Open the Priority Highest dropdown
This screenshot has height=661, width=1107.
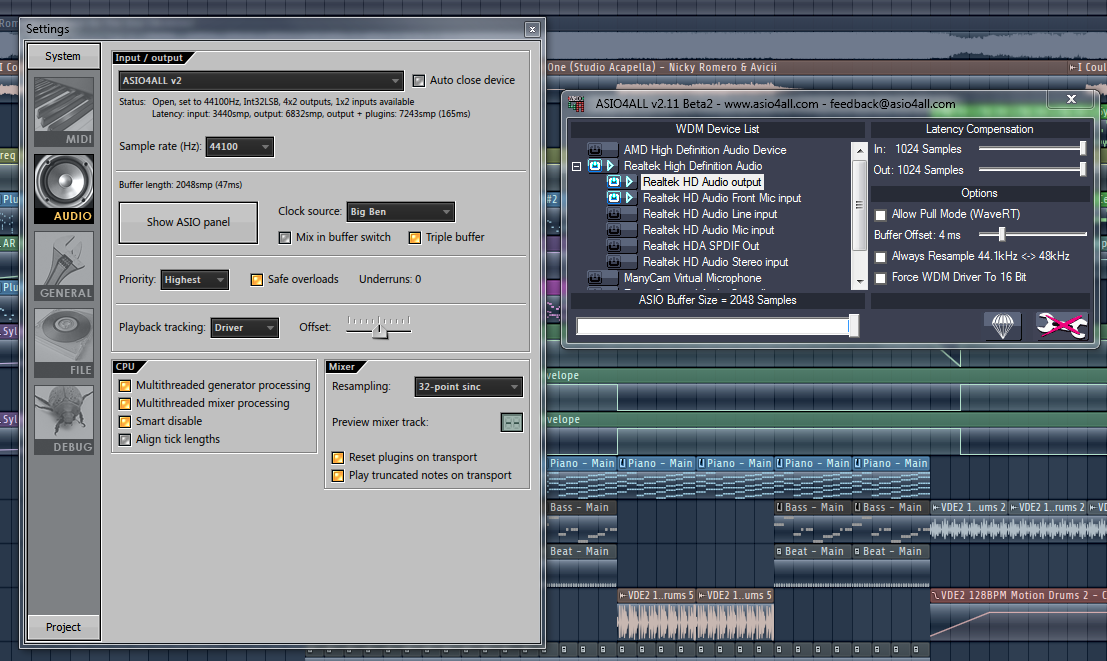[x=194, y=280]
